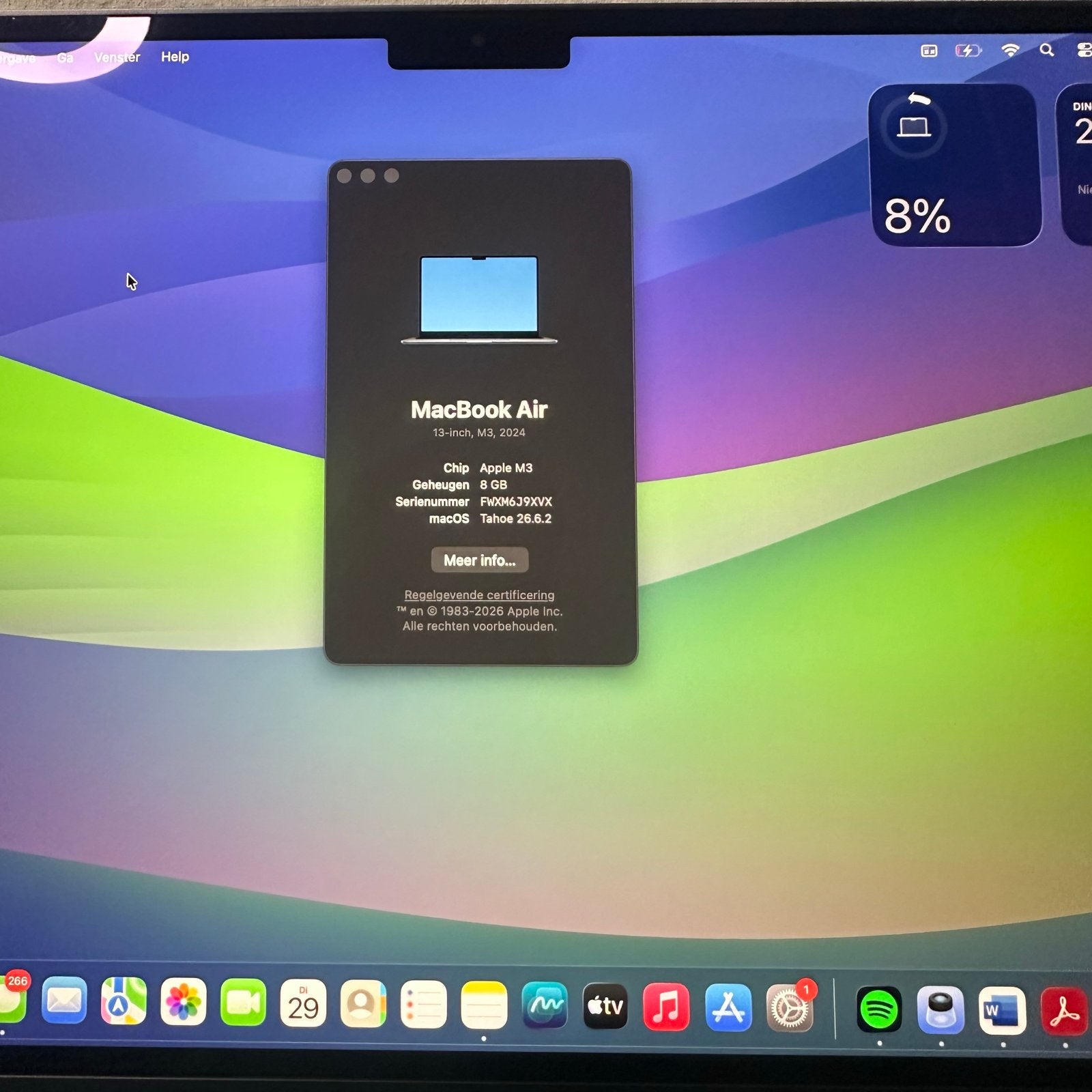Click the 1983-2026 Apple Inc. copyright line
Screen dimensions: 1092x1092
click(x=480, y=612)
